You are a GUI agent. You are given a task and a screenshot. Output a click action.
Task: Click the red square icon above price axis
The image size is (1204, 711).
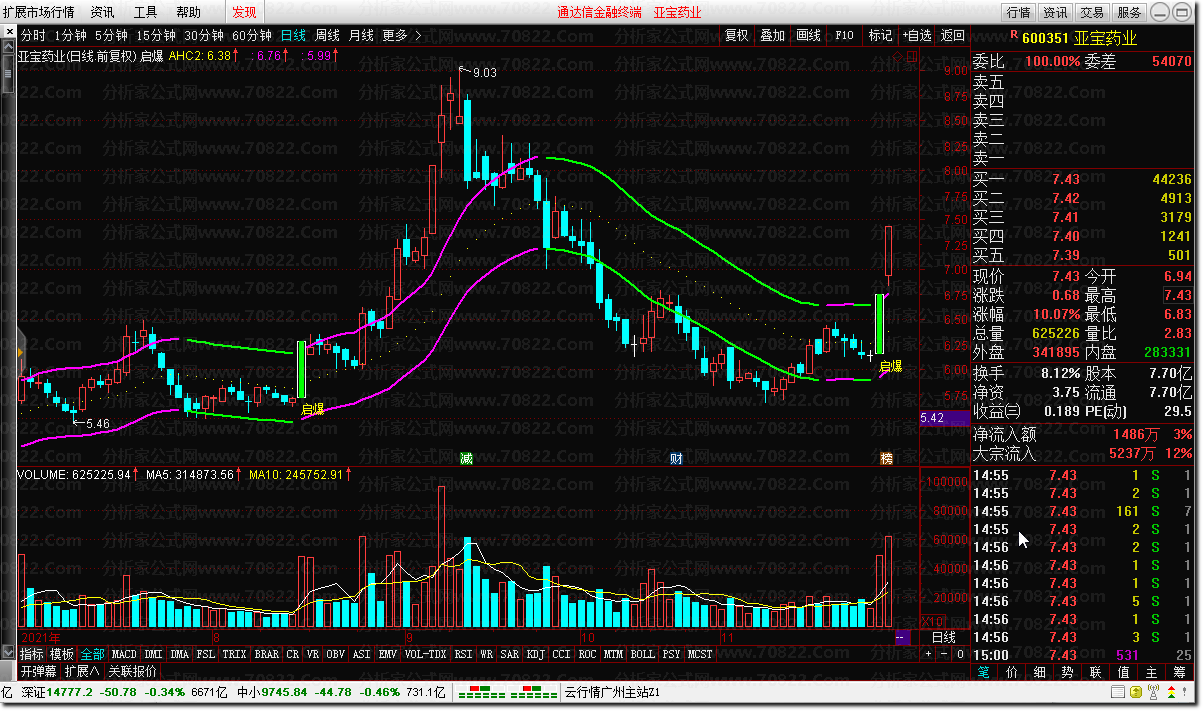(912, 56)
